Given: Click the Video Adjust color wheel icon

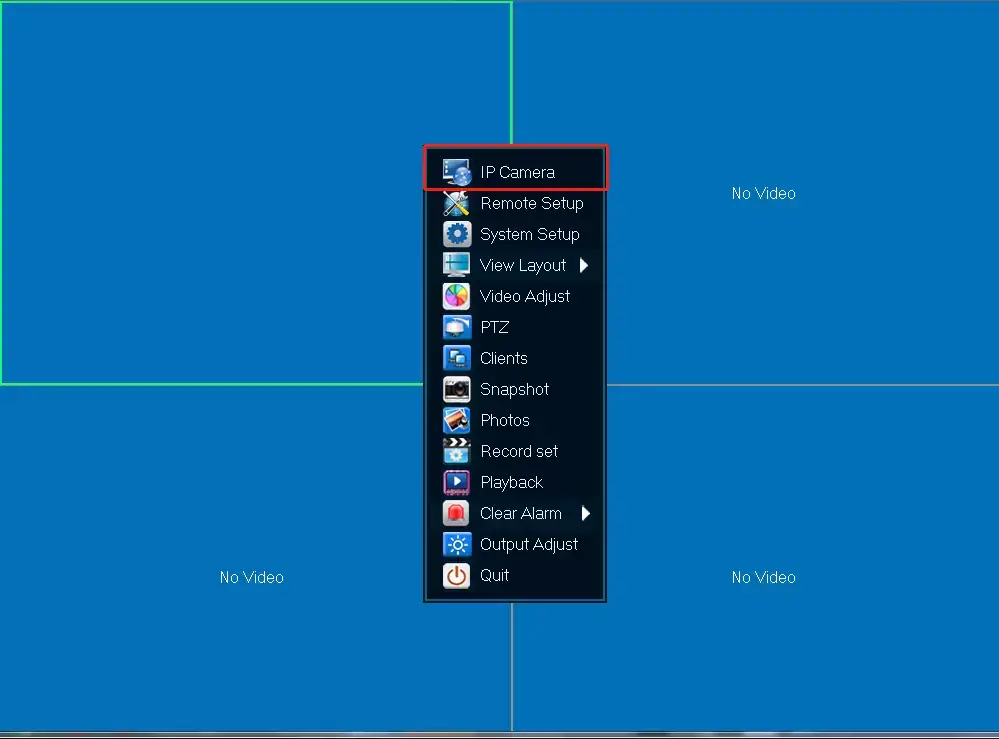Looking at the screenshot, I should [x=457, y=296].
